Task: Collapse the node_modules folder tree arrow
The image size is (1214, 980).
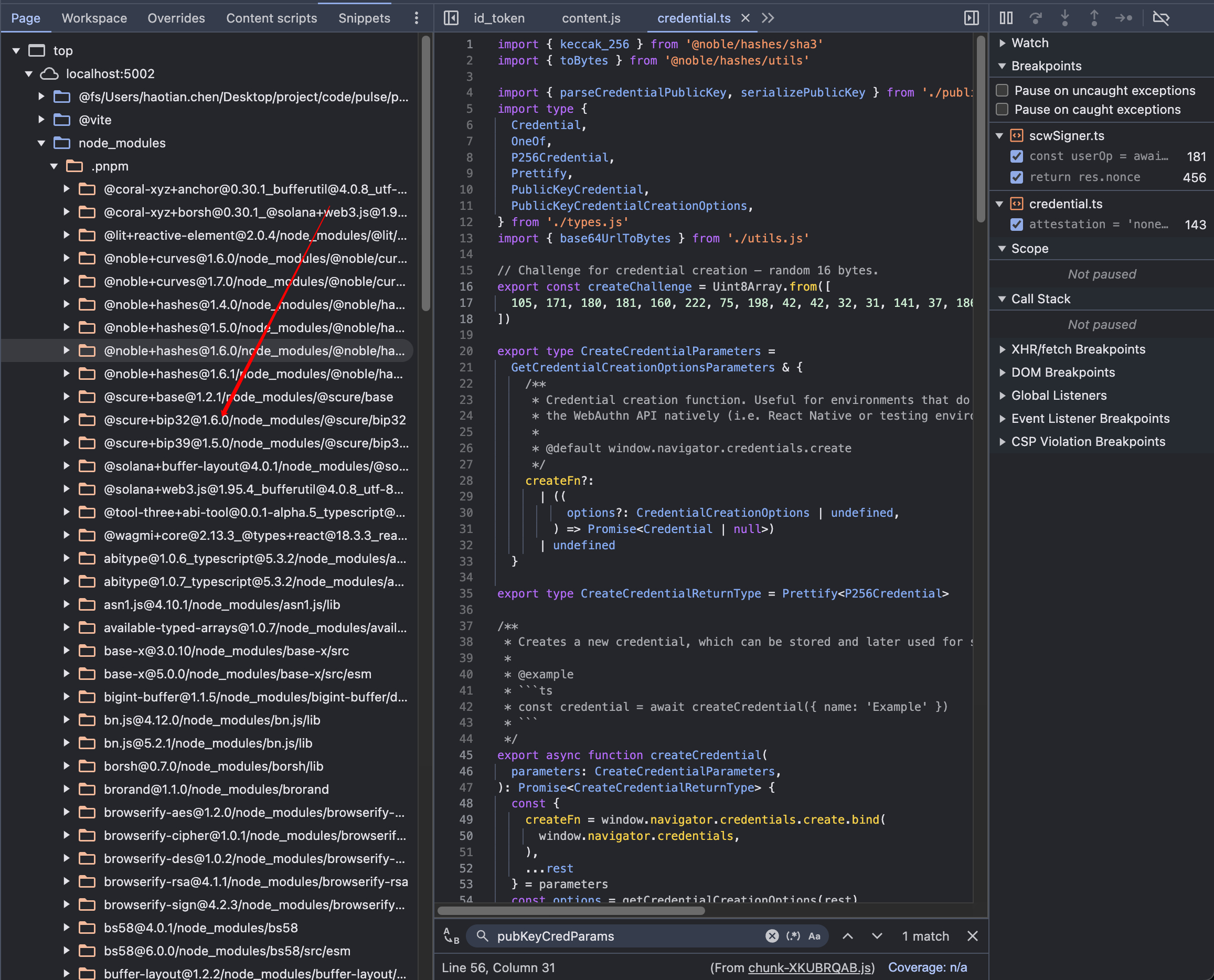Action: 41,143
